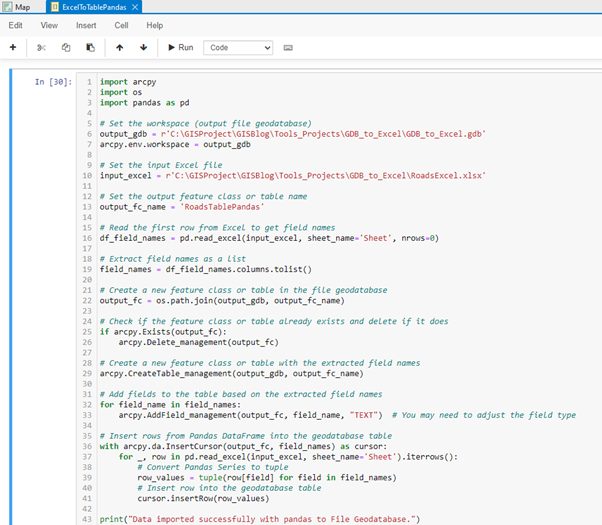Click 'import pandas as pd' line
Image resolution: width=602 pixels, height=525 pixels.
pos(144,103)
